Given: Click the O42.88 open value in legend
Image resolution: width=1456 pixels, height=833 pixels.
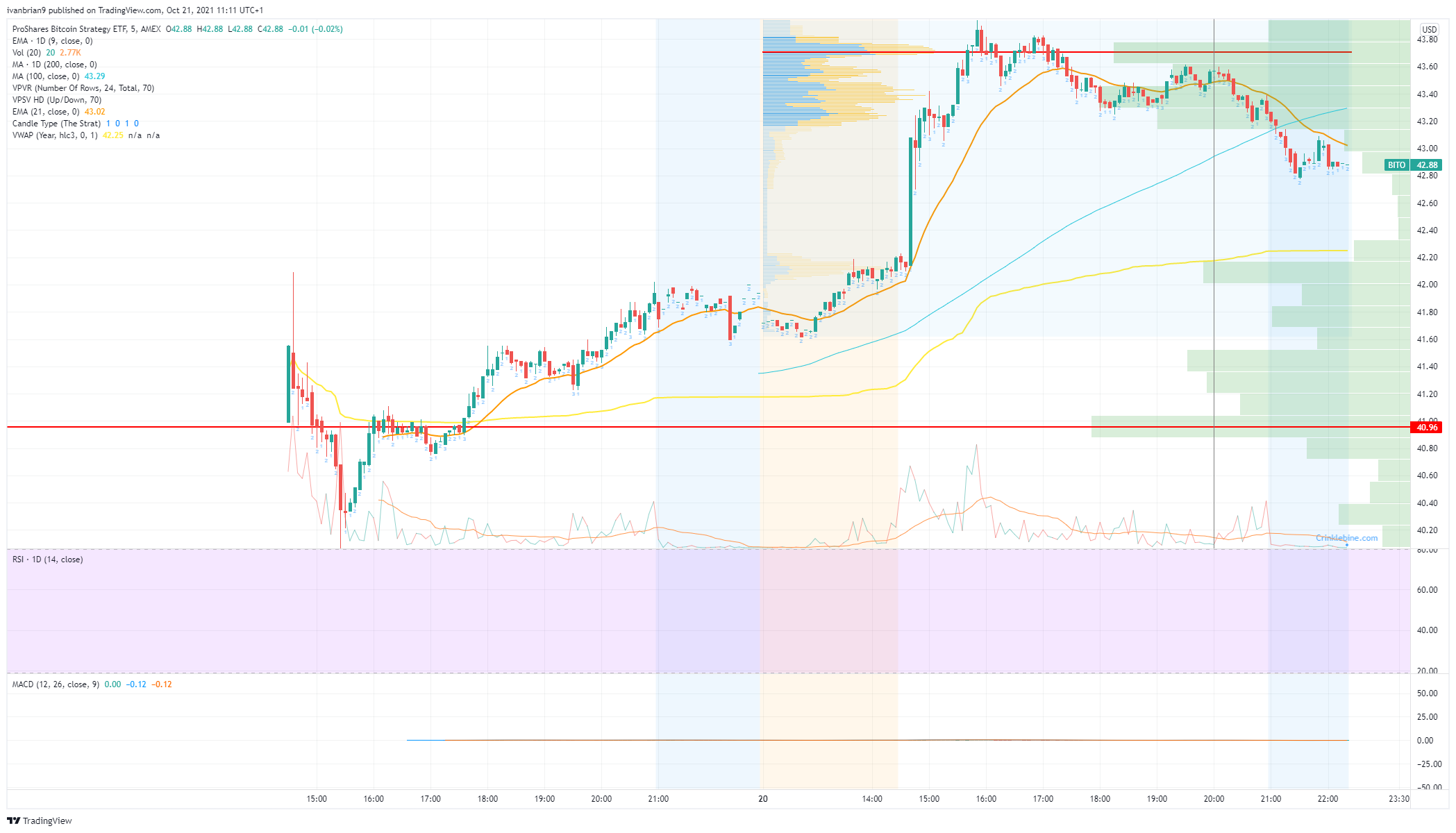Looking at the screenshot, I should click(x=179, y=29).
